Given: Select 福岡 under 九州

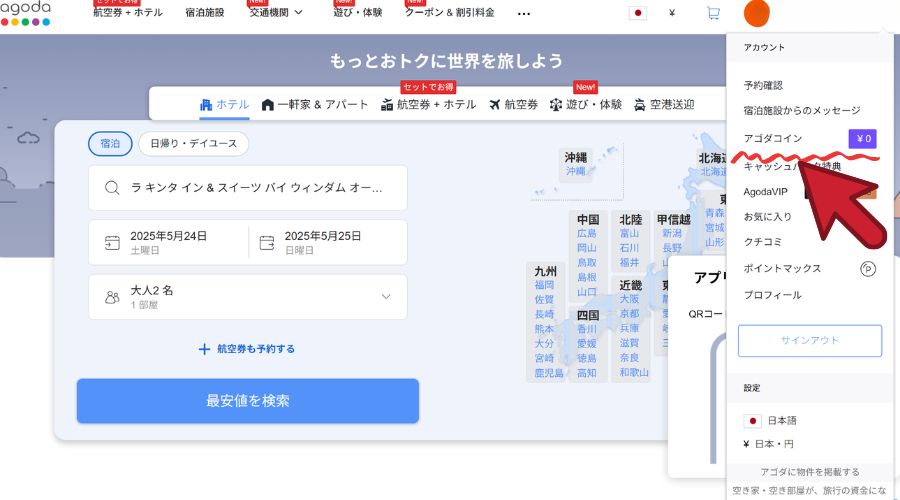Looking at the screenshot, I should 544,285.
